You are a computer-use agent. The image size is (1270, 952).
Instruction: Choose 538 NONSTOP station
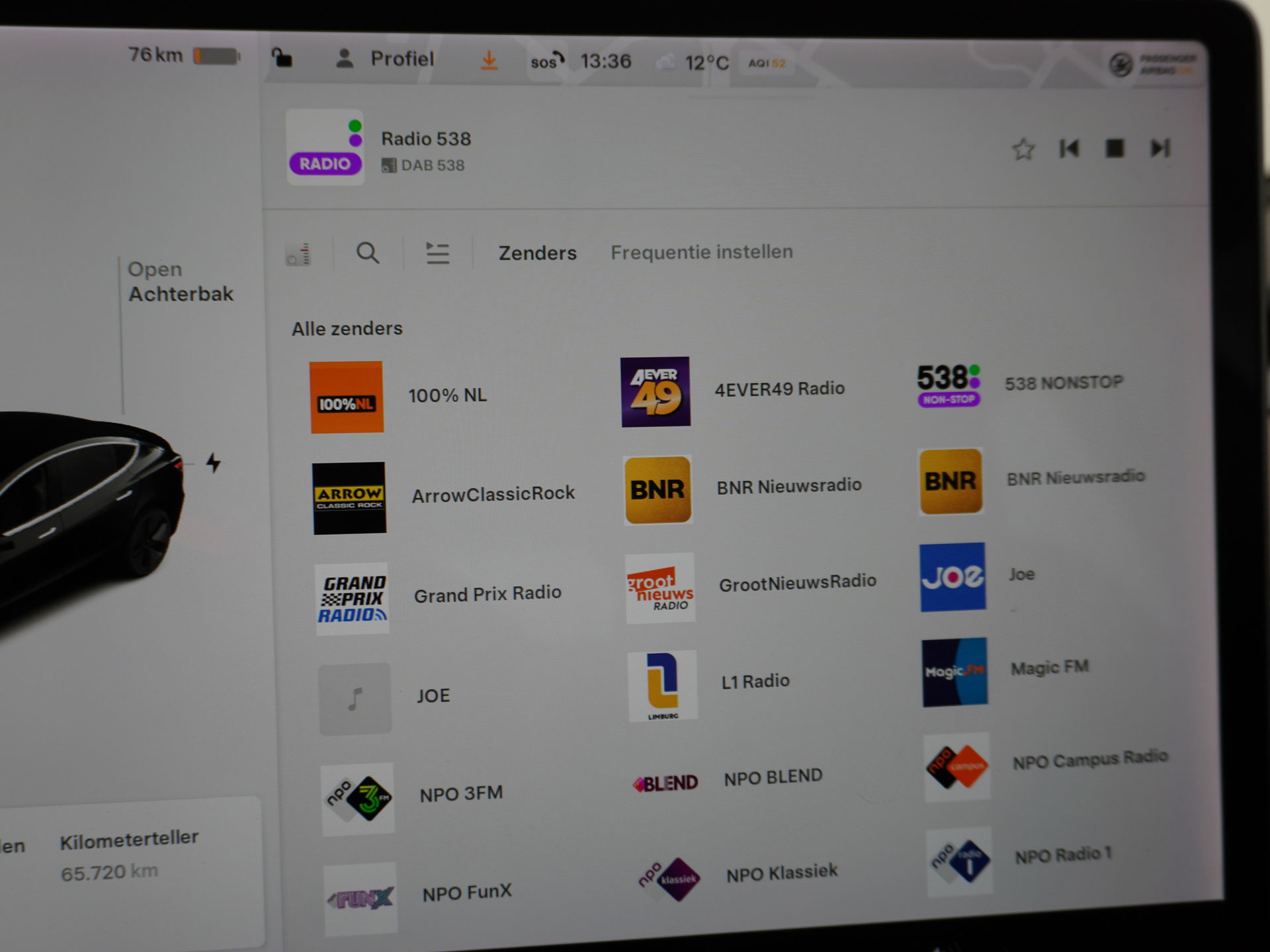click(x=1063, y=383)
